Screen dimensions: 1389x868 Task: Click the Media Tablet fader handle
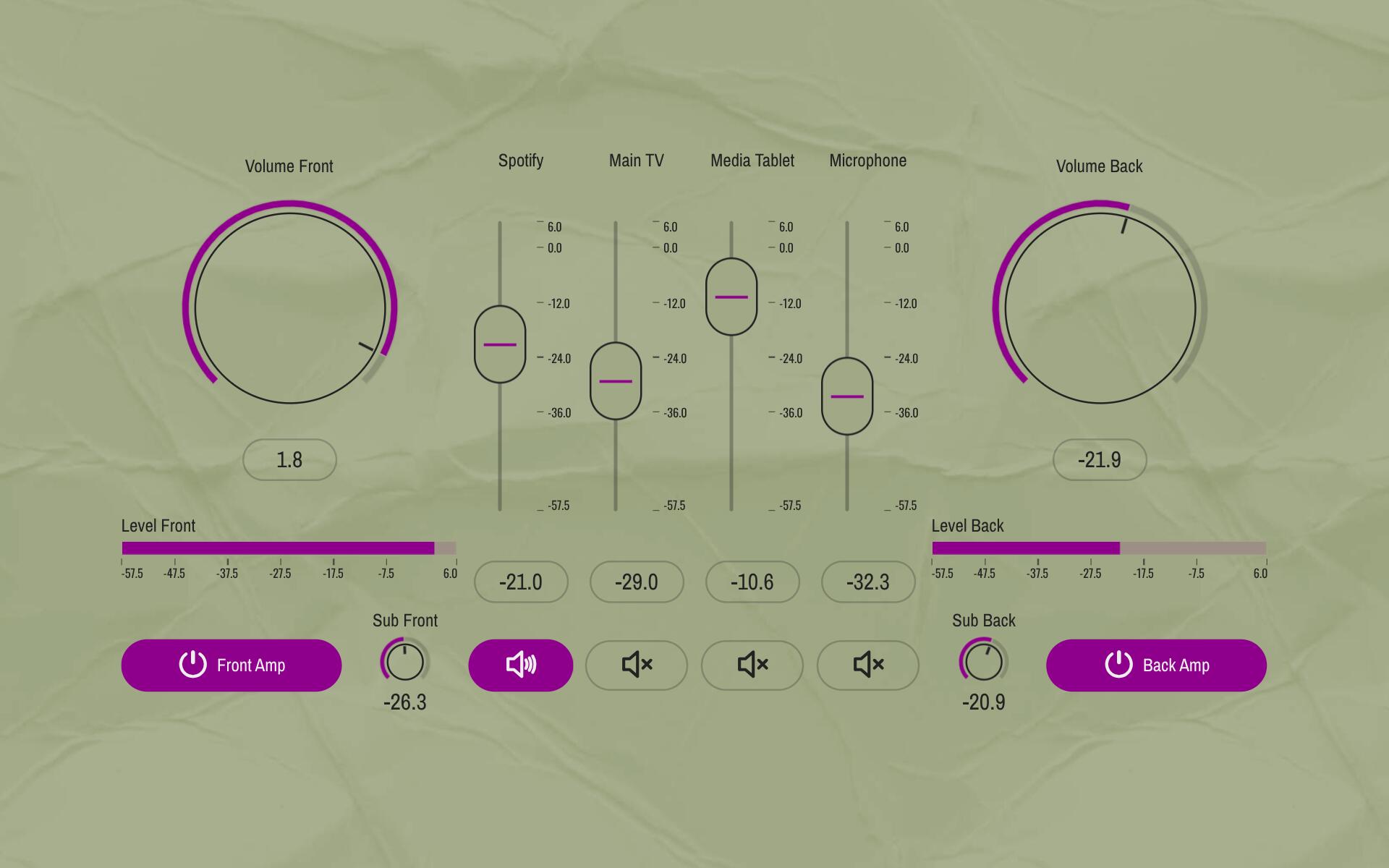pyautogui.click(x=731, y=297)
